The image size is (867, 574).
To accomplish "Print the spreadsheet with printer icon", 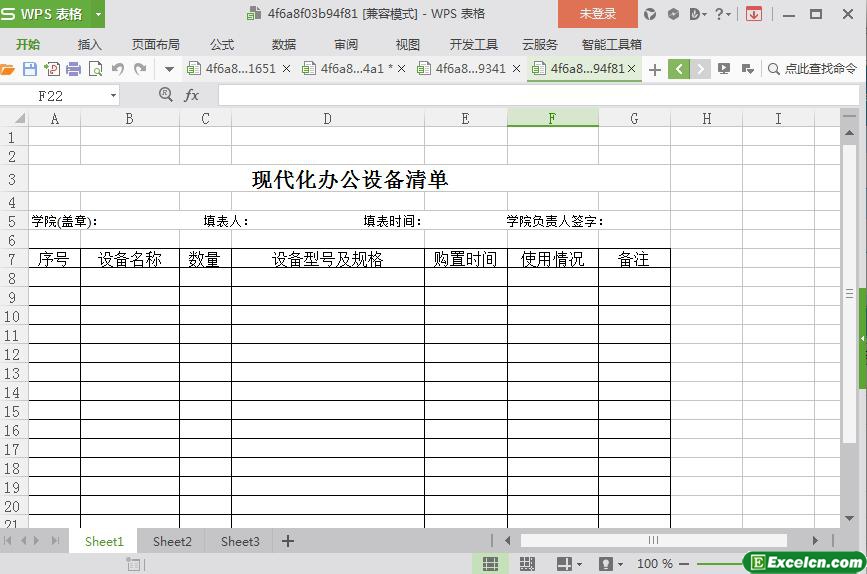I will tap(74, 69).
